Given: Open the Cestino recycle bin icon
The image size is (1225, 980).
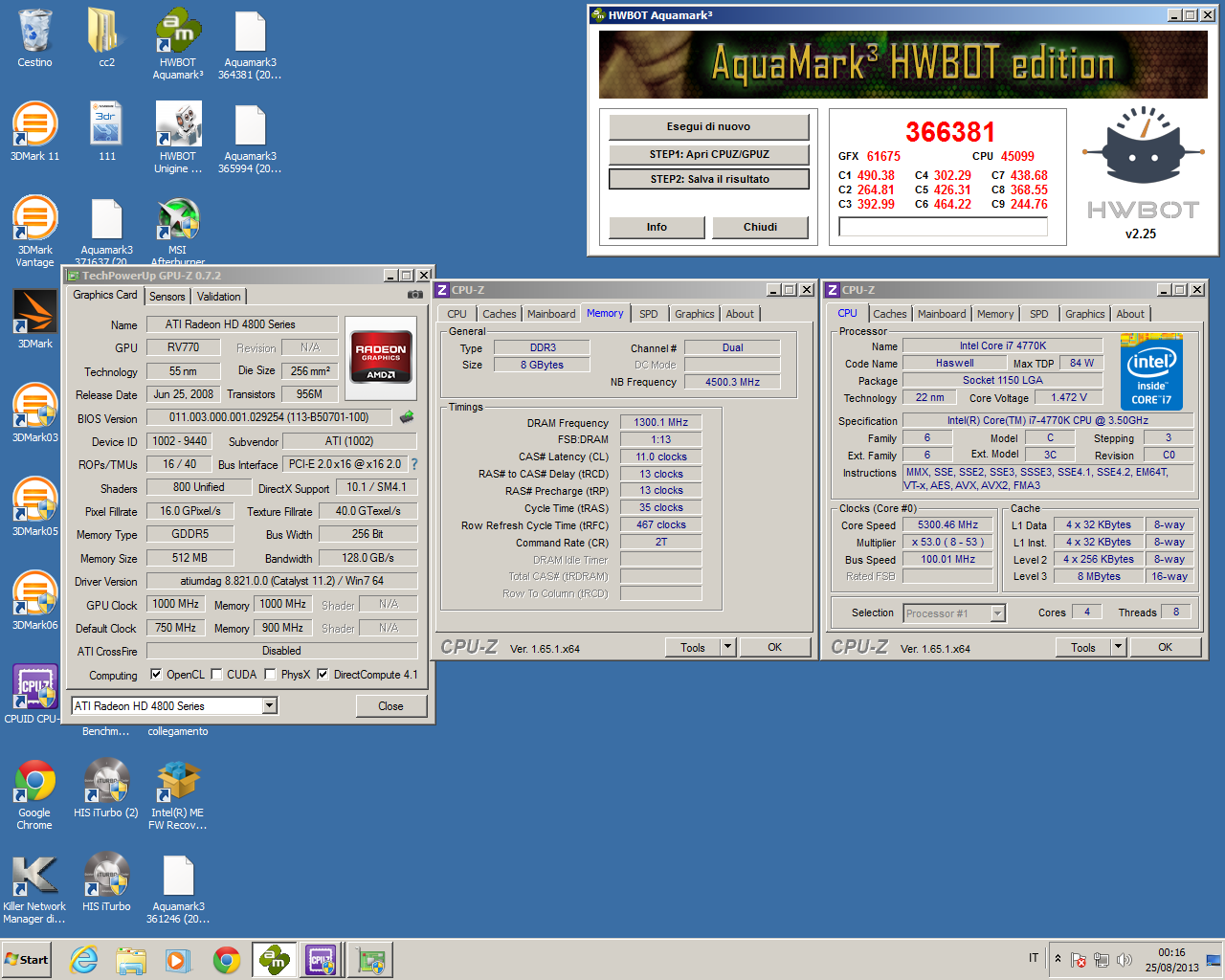Looking at the screenshot, I should pyautogui.click(x=34, y=38).
